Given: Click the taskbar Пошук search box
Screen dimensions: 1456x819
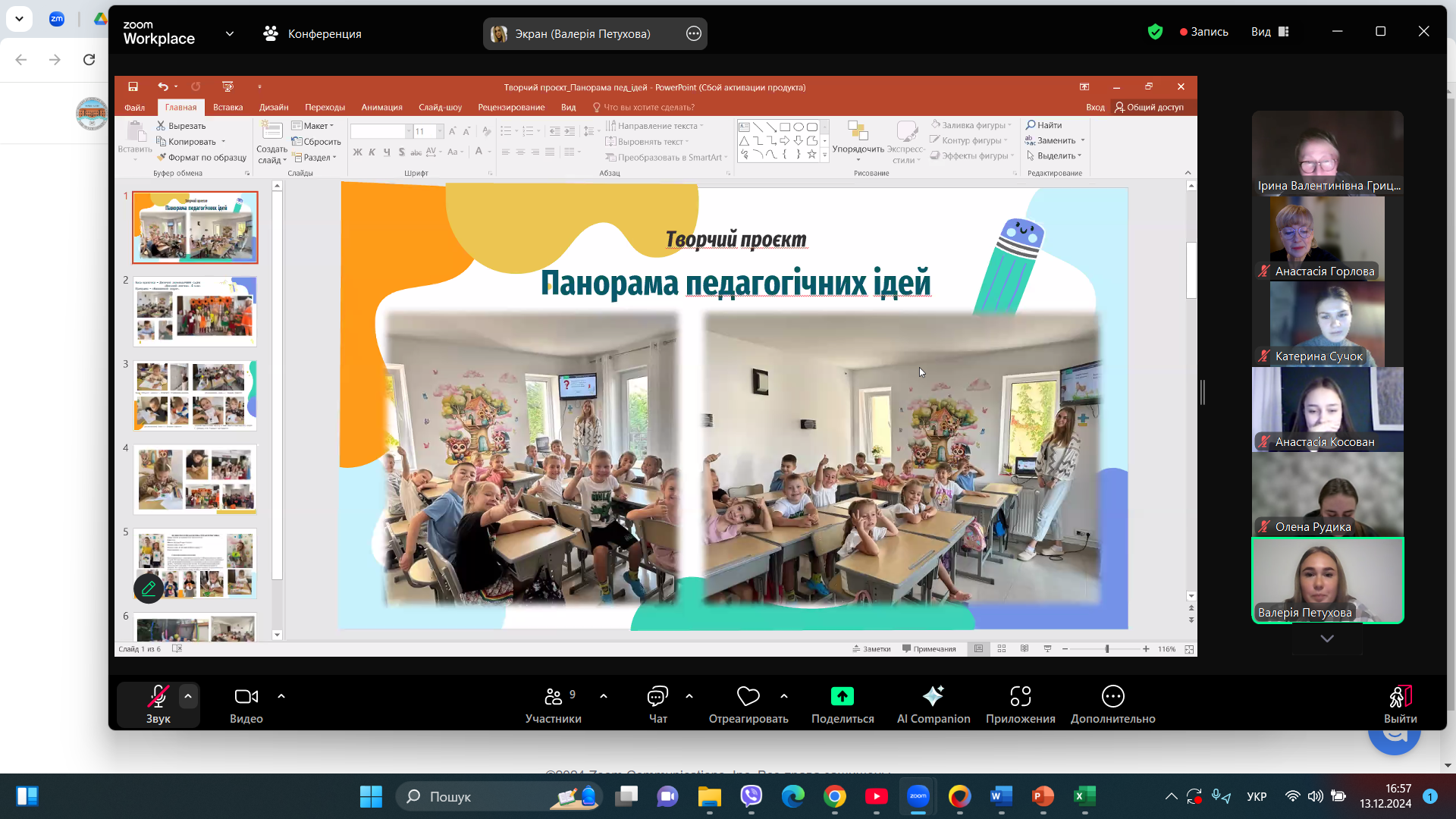Looking at the screenshot, I should [x=499, y=796].
